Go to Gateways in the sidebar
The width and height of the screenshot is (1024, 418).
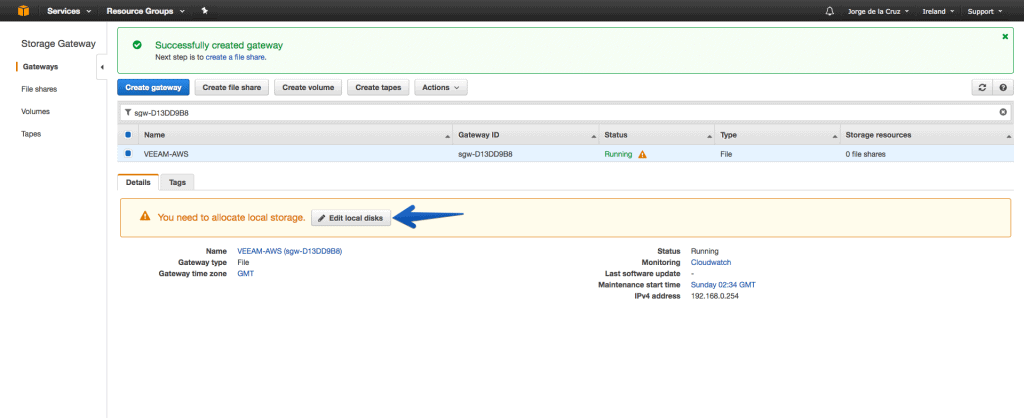tap(40, 67)
